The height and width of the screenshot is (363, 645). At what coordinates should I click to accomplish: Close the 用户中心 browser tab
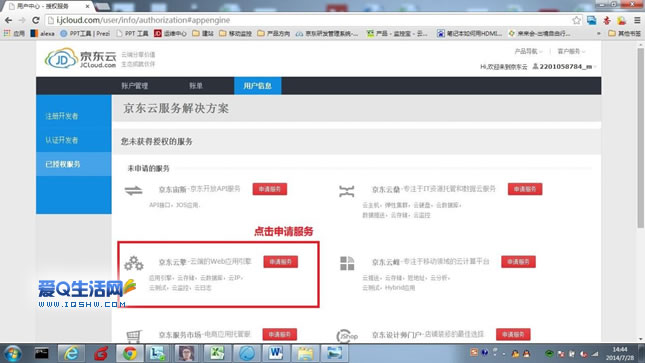87,6
